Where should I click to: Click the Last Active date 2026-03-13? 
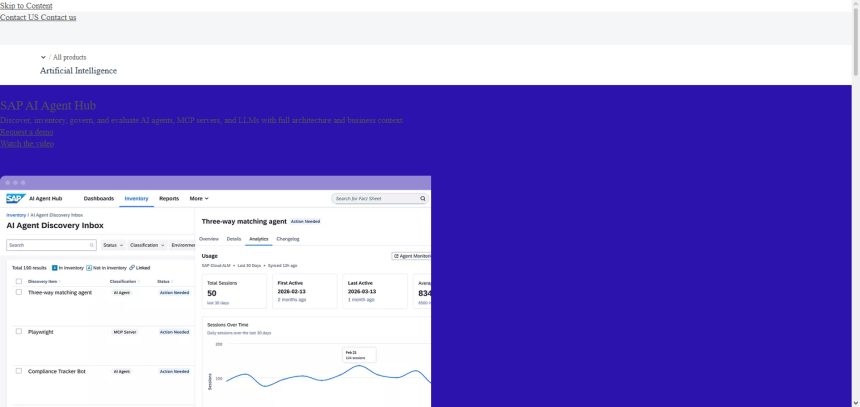[362, 291]
